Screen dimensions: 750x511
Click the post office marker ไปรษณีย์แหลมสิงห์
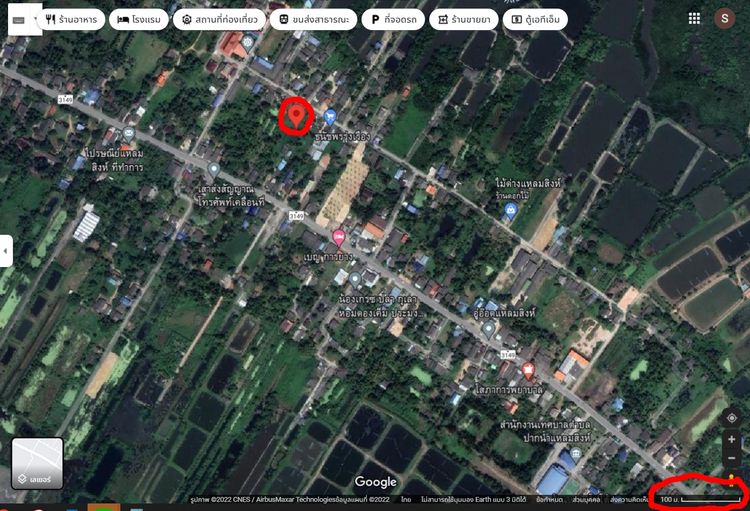(x=128, y=135)
